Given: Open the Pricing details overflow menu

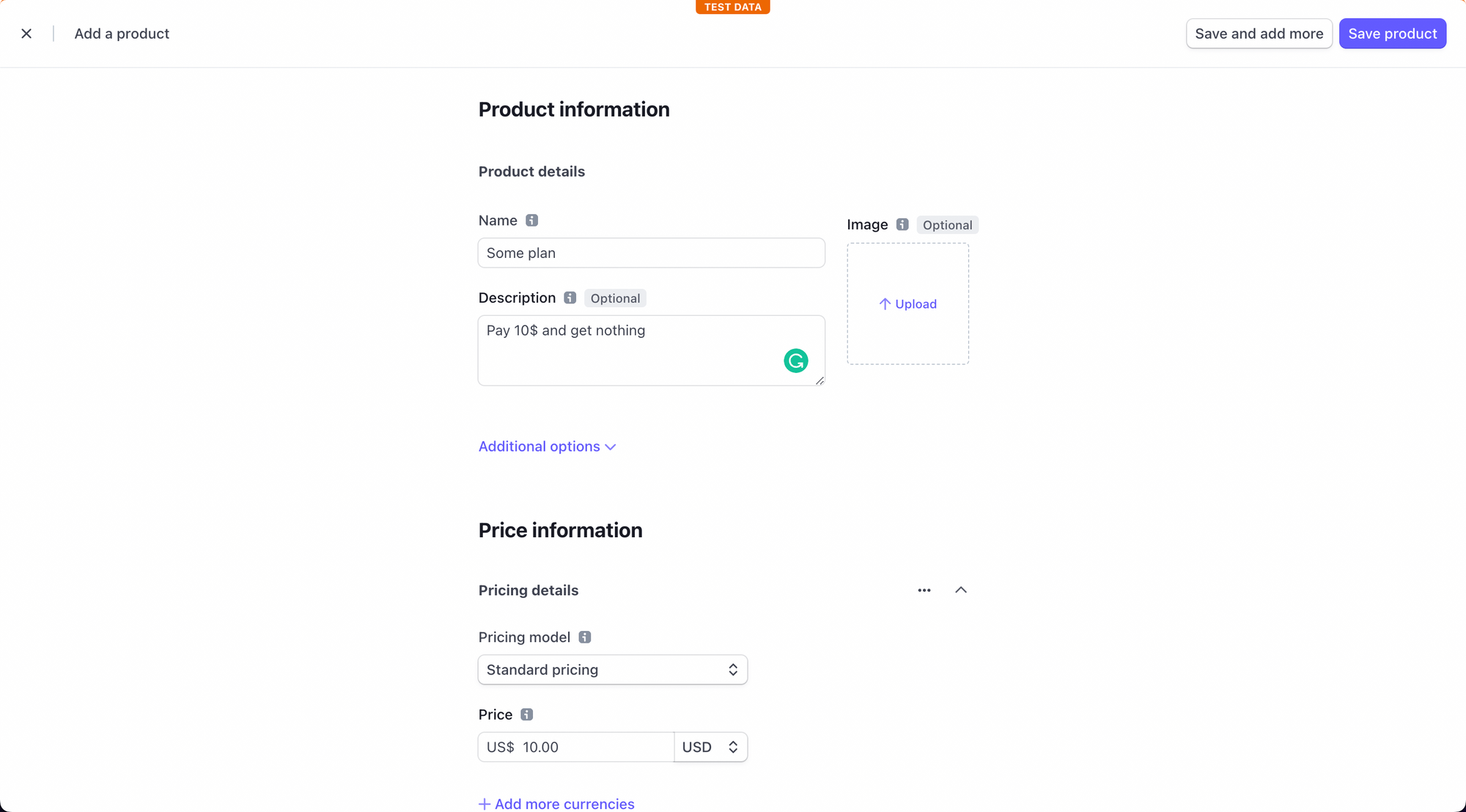Looking at the screenshot, I should click(924, 590).
